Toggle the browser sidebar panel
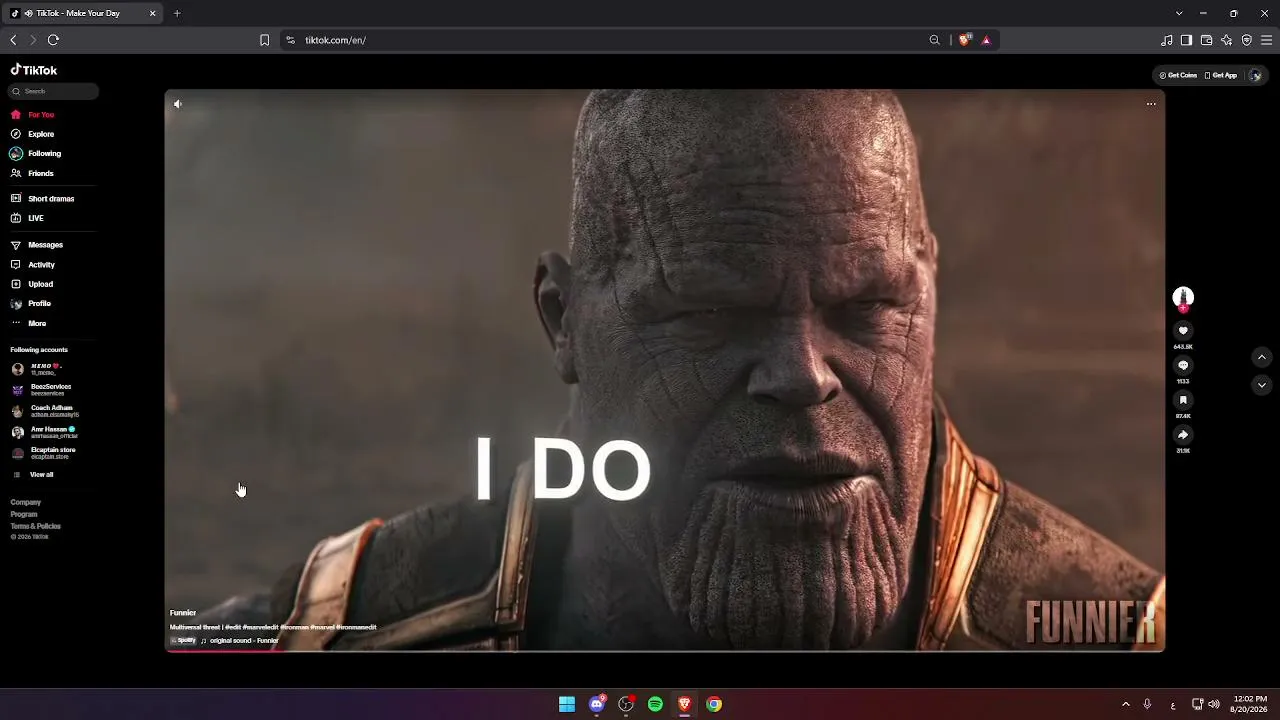Viewport: 1280px width, 720px height. point(1186,40)
